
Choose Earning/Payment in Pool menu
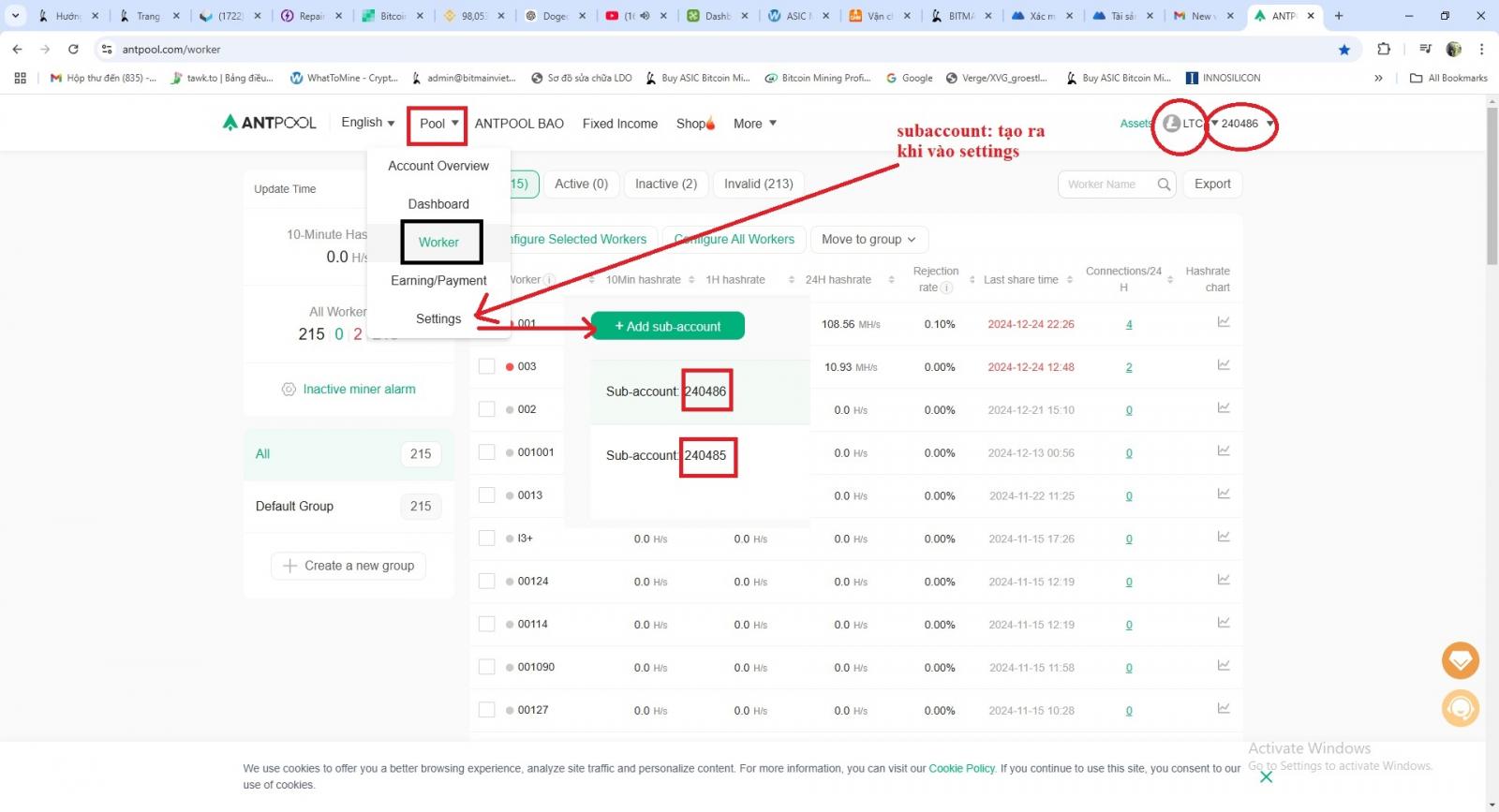438,280
